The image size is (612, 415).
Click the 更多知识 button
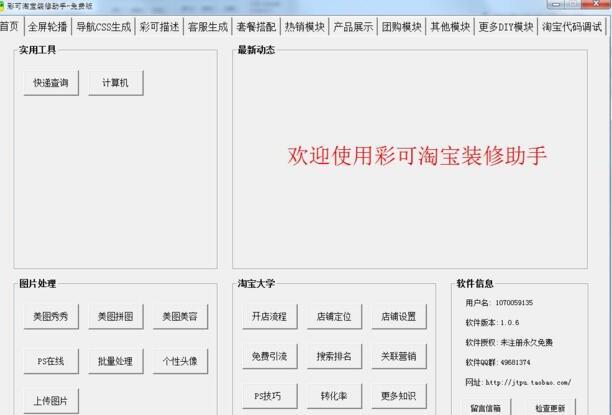click(x=399, y=396)
